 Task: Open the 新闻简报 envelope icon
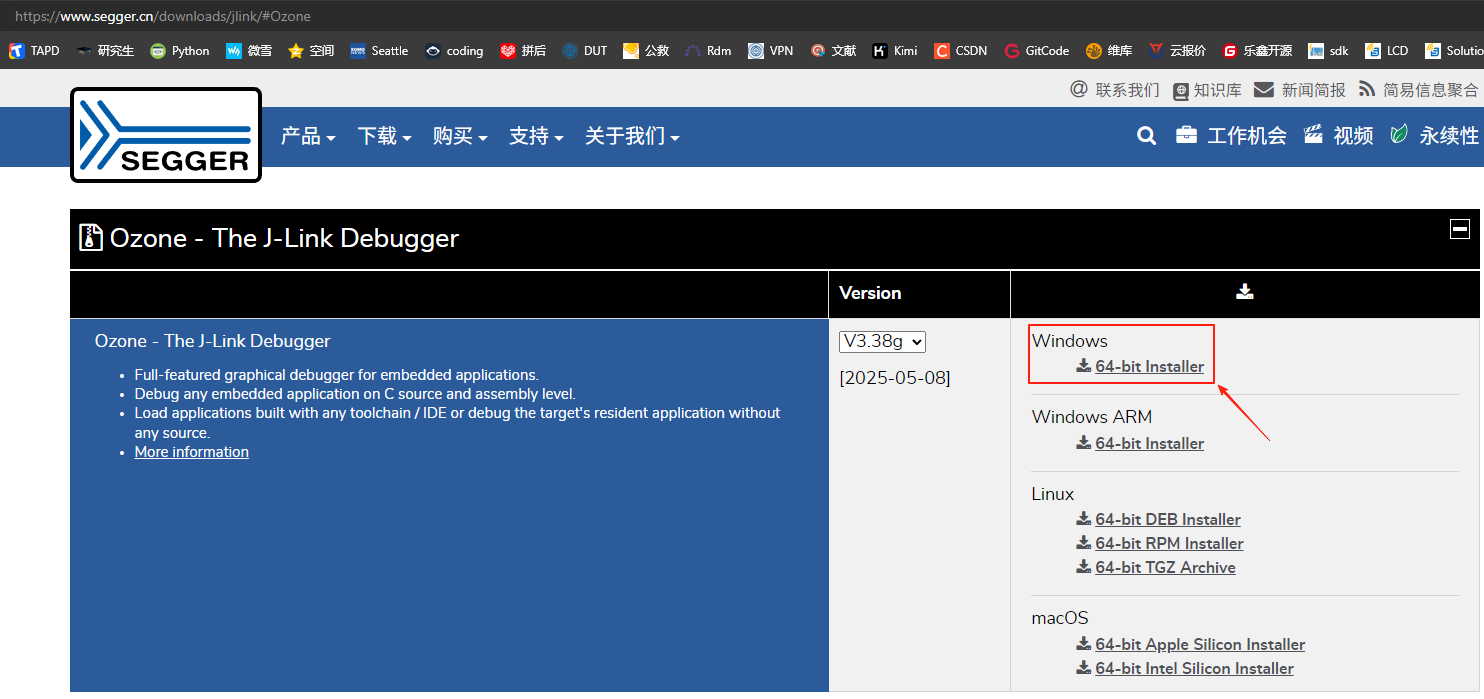click(1264, 89)
